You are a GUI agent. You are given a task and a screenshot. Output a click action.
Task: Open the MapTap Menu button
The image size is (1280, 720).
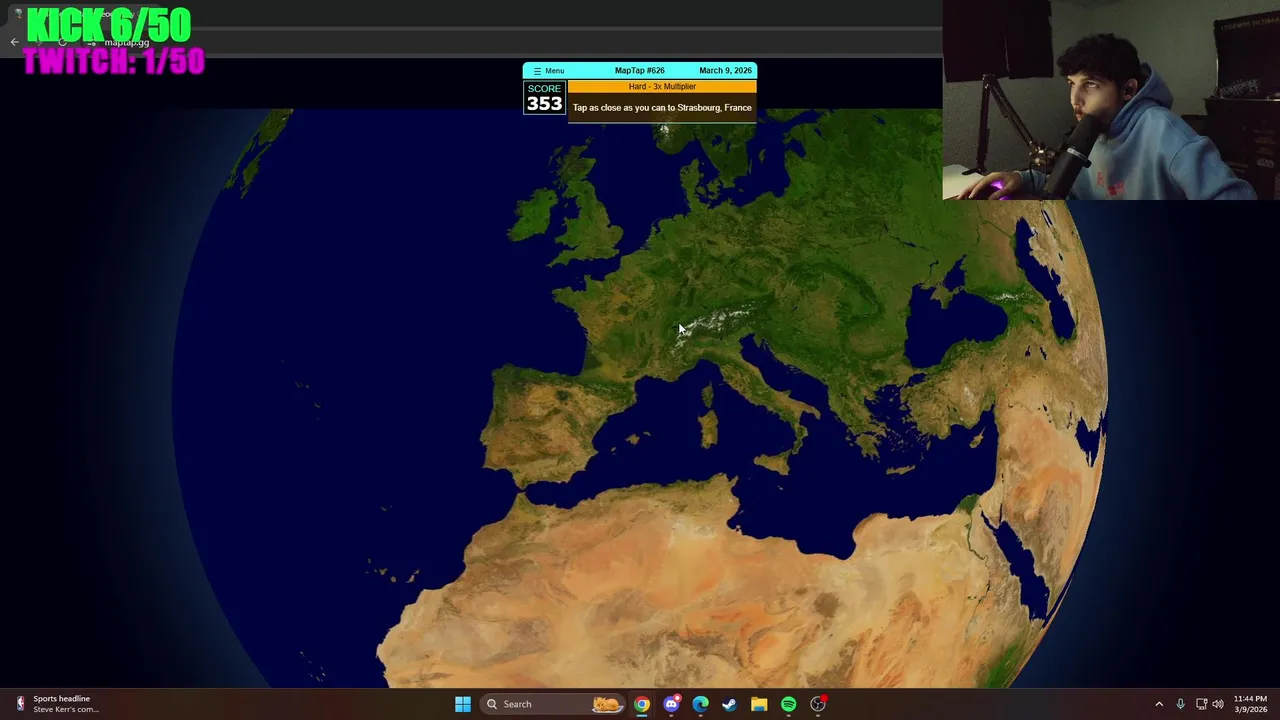click(x=548, y=71)
